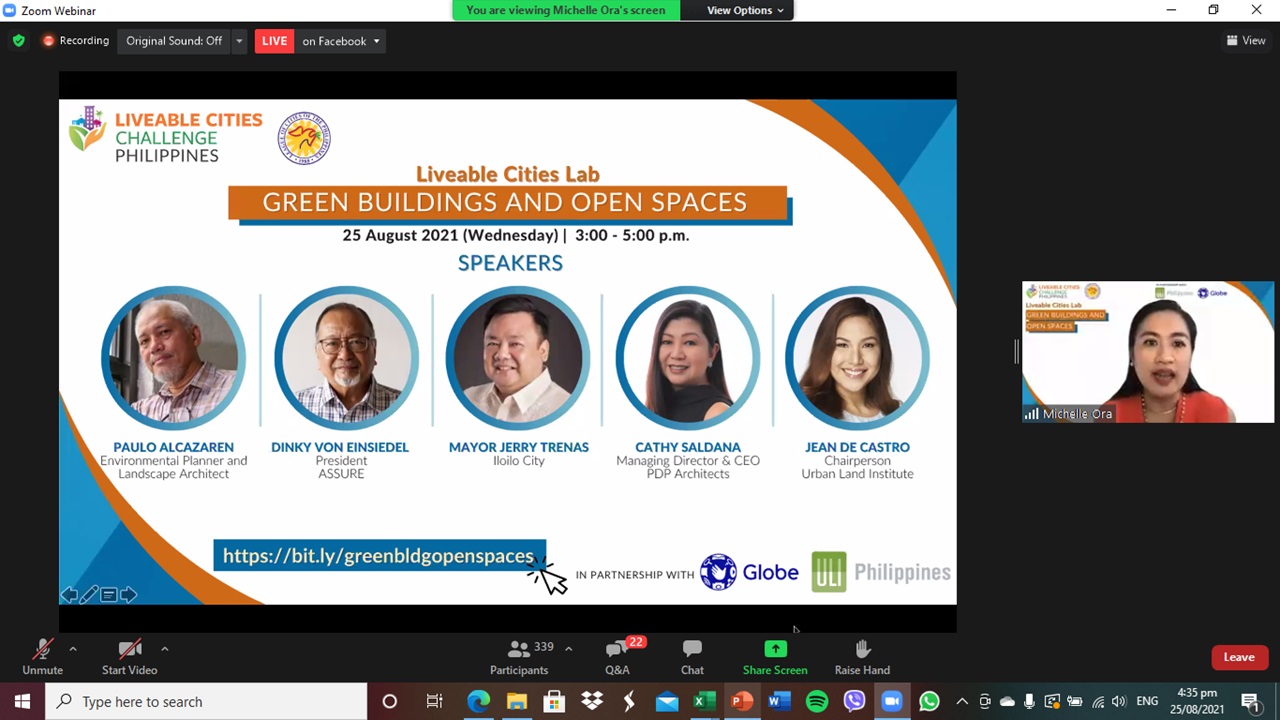The image size is (1280, 720).
Task: Click the pen annotation icon on slide
Action: (89, 595)
